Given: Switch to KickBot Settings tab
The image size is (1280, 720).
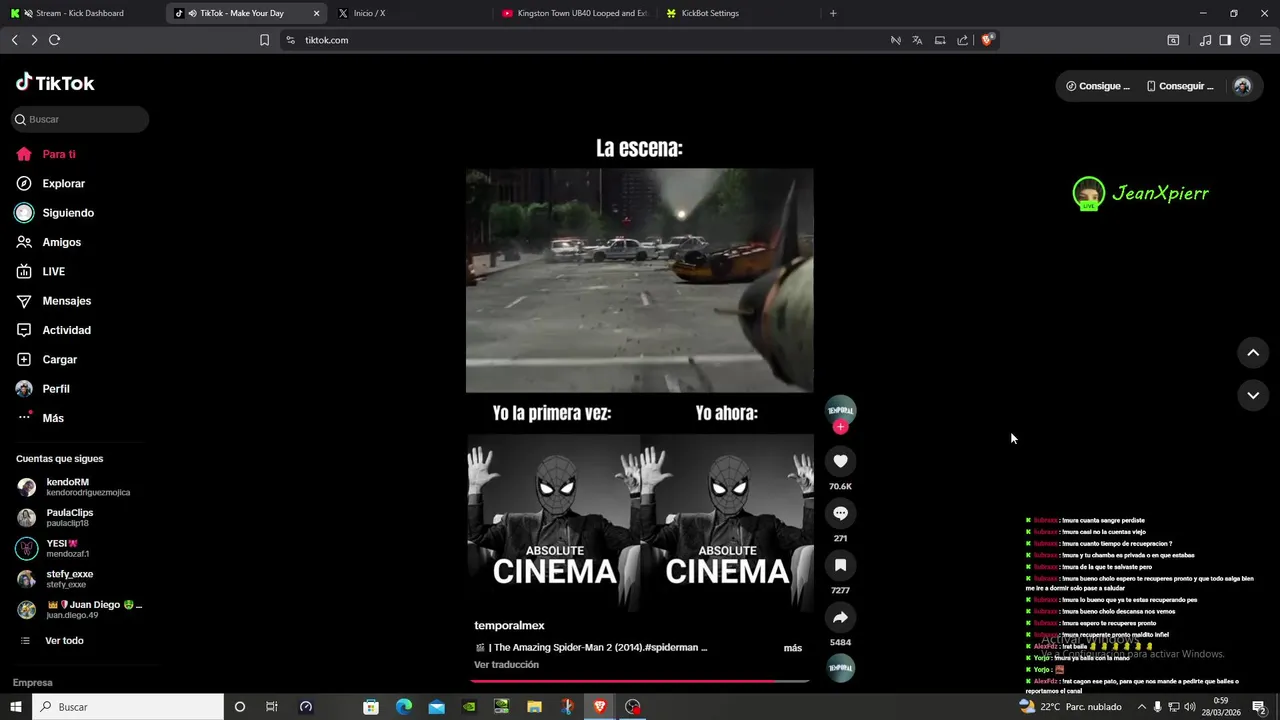Looking at the screenshot, I should click(737, 13).
